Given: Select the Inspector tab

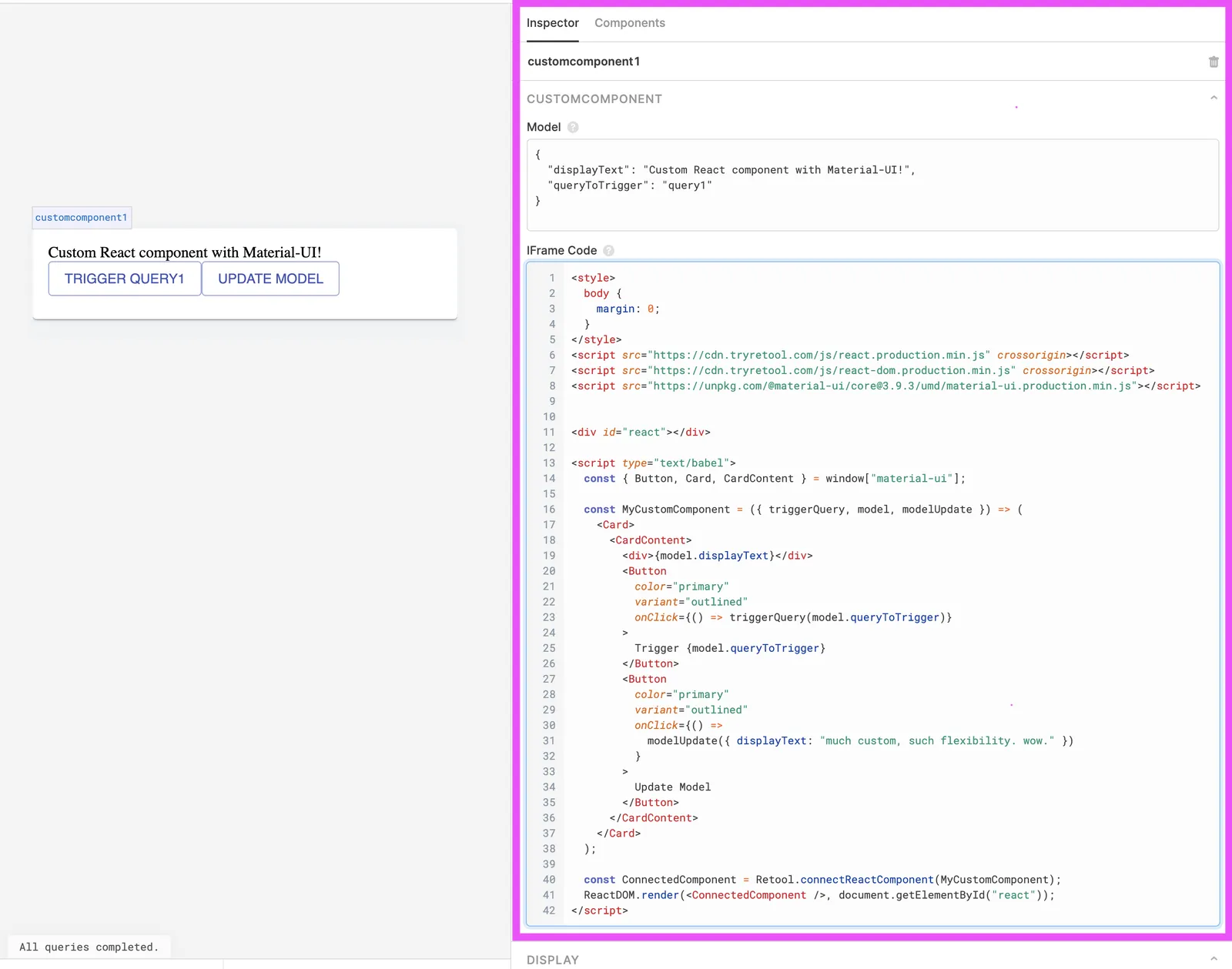Looking at the screenshot, I should [x=552, y=23].
